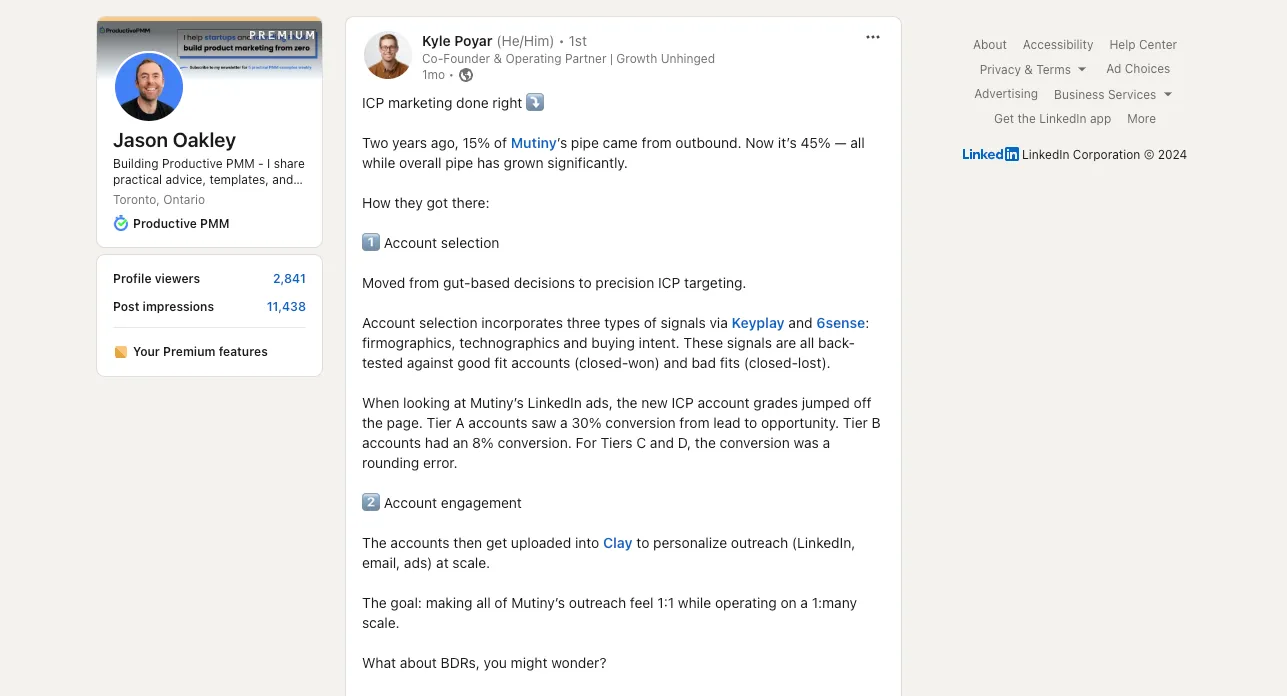The width and height of the screenshot is (1287, 696).
Task: Open Your Premium features
Action: tap(200, 352)
